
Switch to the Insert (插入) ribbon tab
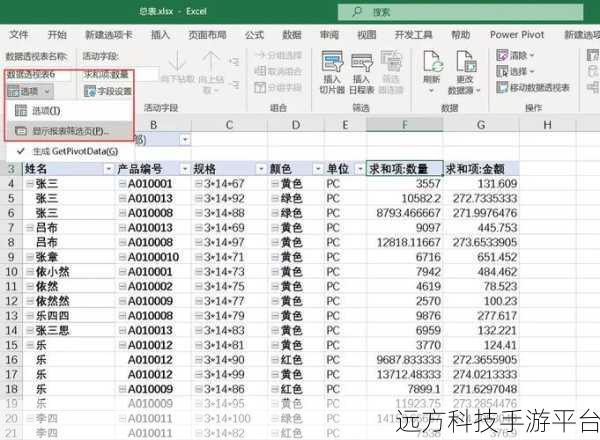(160, 35)
